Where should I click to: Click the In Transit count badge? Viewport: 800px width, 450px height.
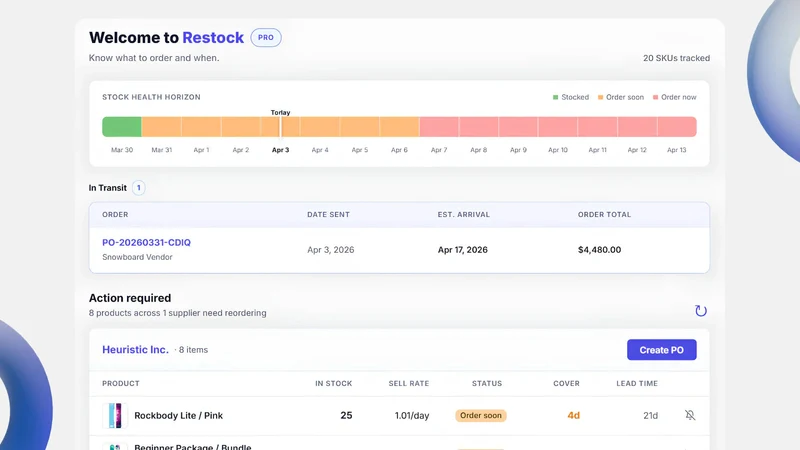(x=138, y=188)
